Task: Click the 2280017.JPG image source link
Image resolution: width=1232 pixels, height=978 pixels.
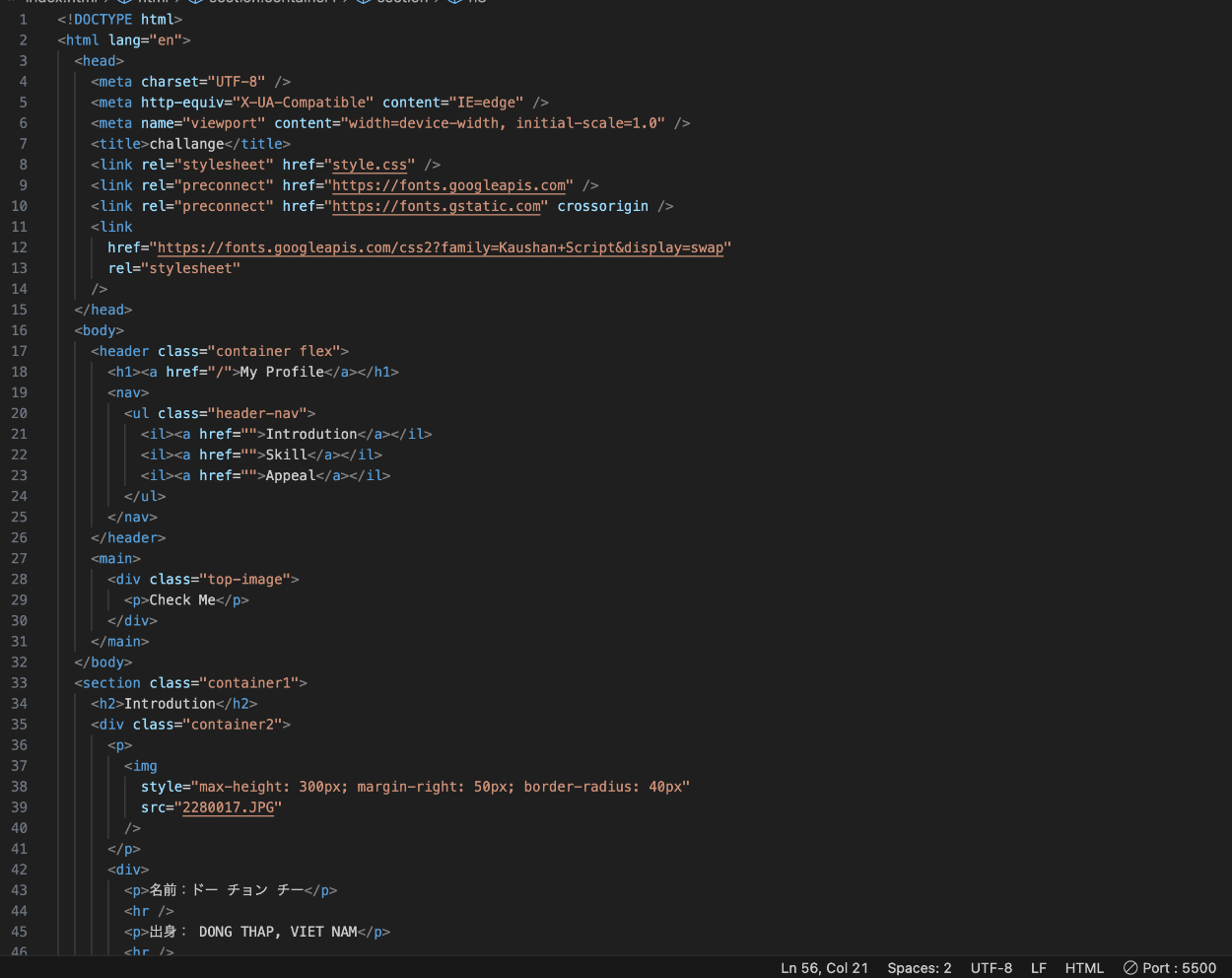Action: [228, 807]
